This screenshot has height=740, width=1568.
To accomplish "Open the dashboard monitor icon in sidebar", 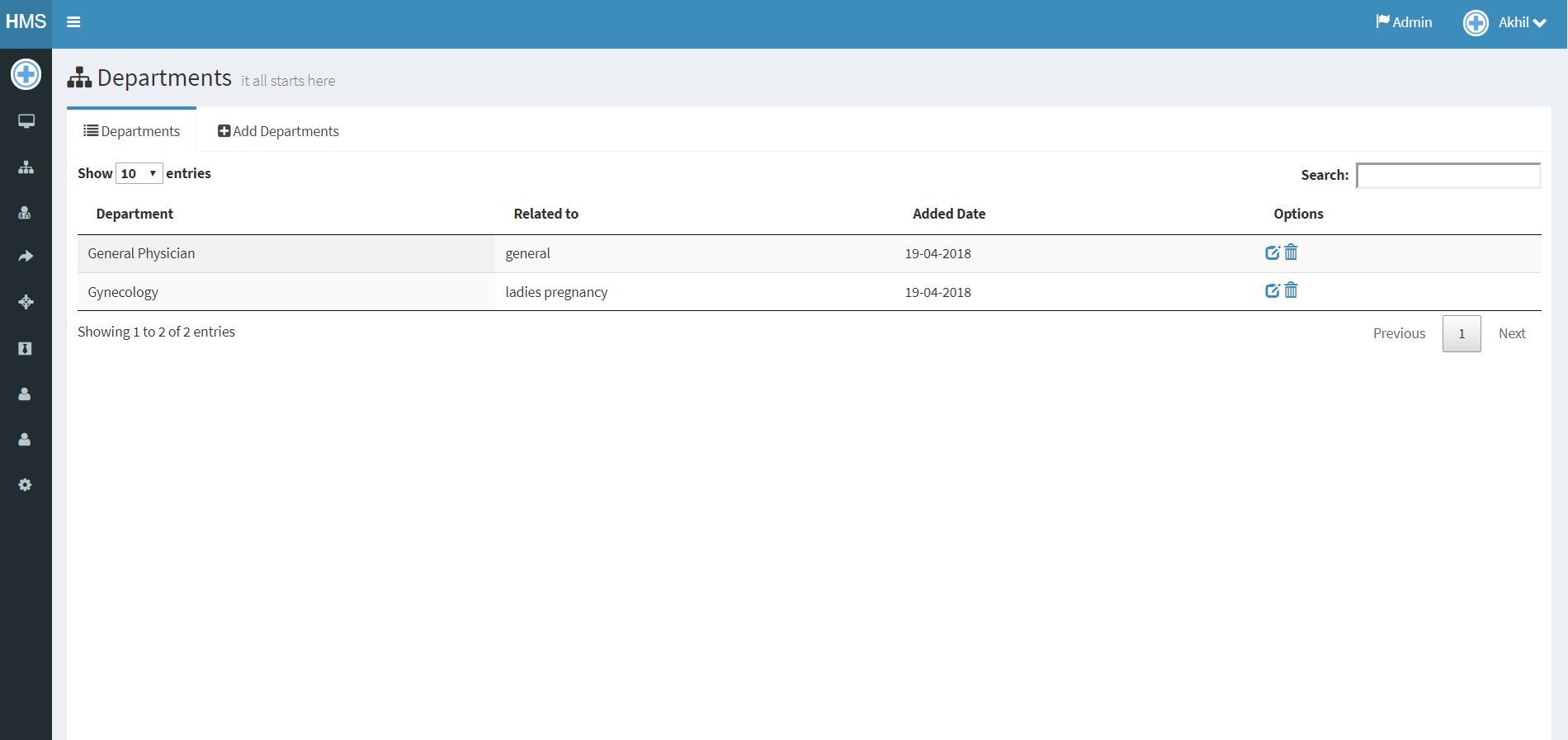I will (x=26, y=122).
